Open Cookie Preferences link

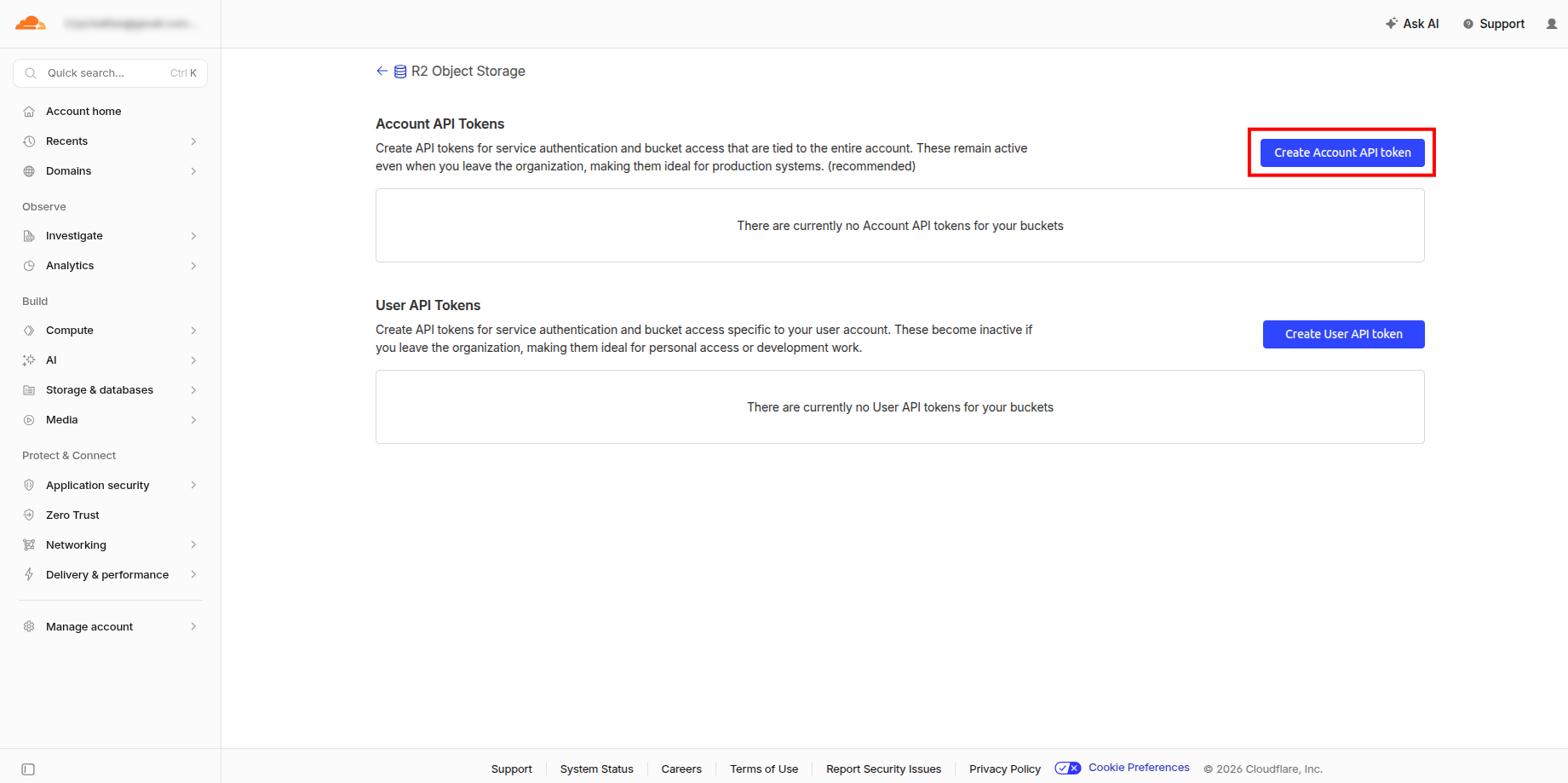1139,768
